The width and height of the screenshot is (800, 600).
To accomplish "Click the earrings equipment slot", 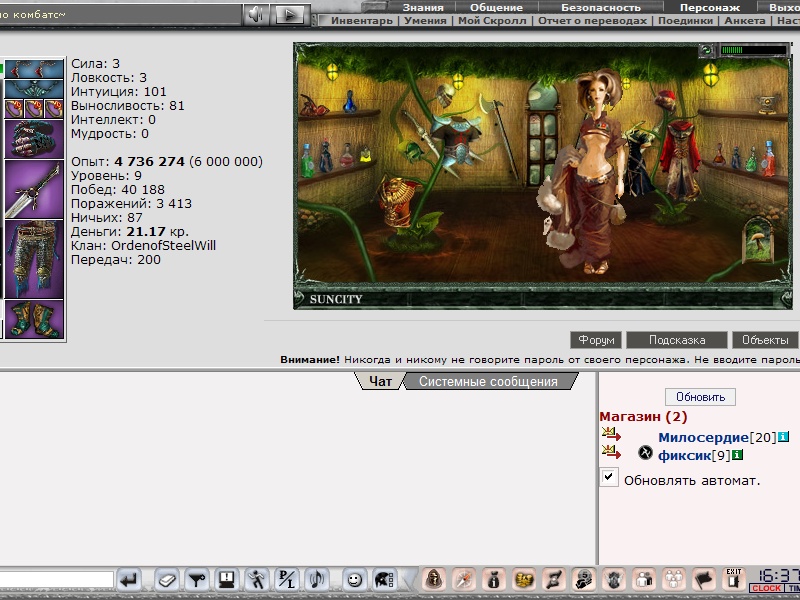I will pos(34,68).
